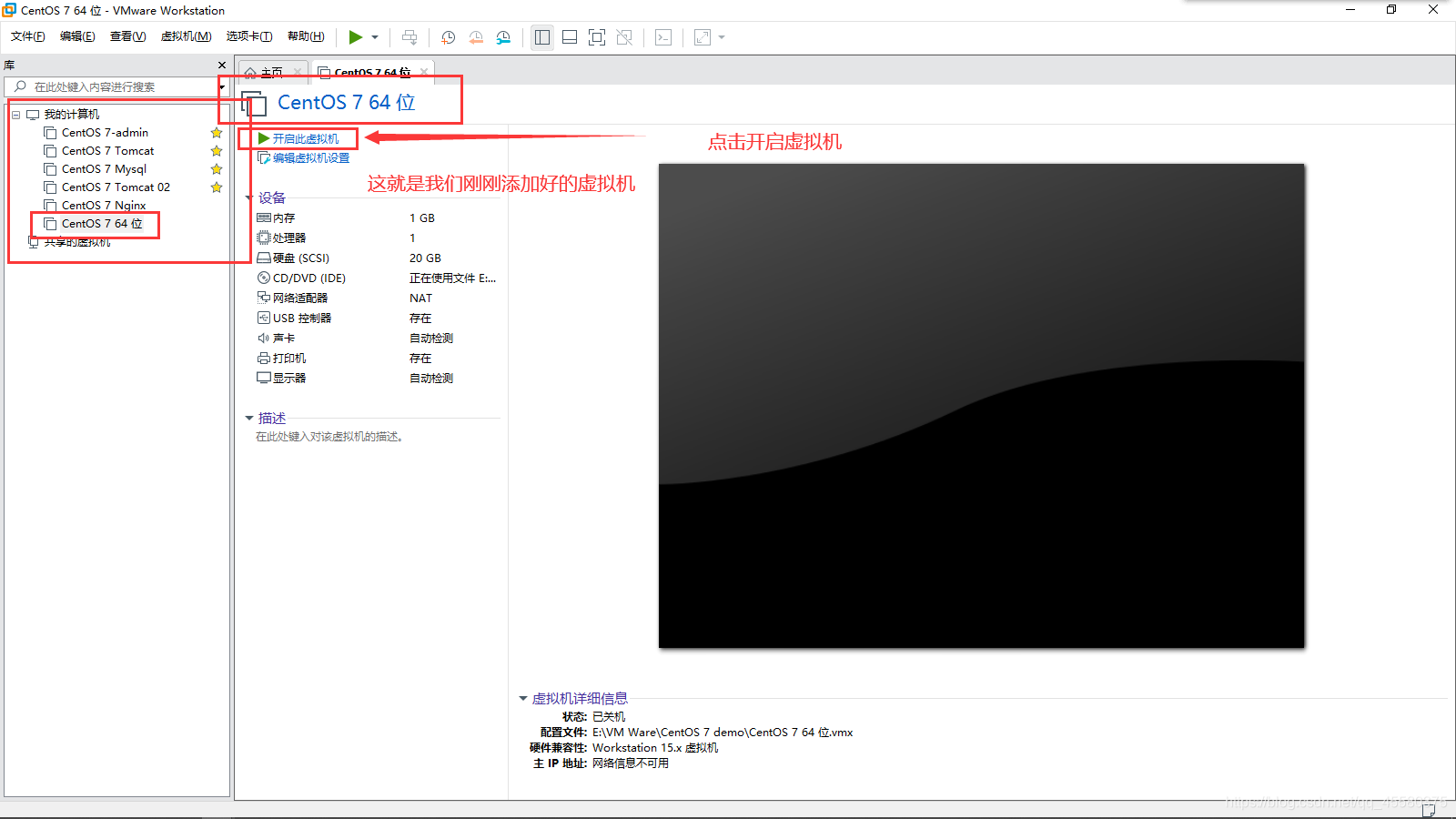Select CentOS 7 Nginx in library

[104, 206]
